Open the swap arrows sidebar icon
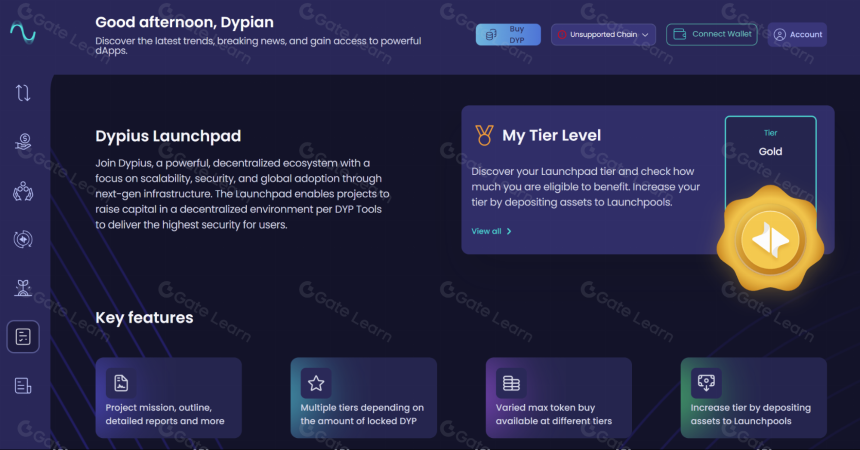The image size is (860, 450). tap(23, 93)
